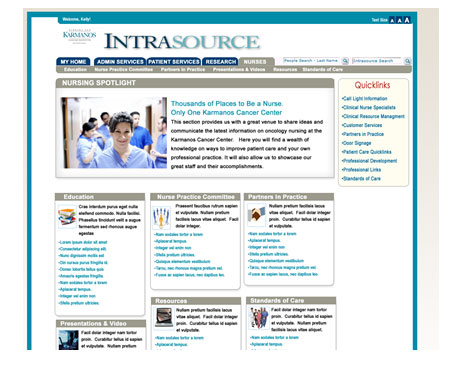This screenshot has height=370, width=462.
Task: Open the Admin Services tab
Action: coord(120,62)
